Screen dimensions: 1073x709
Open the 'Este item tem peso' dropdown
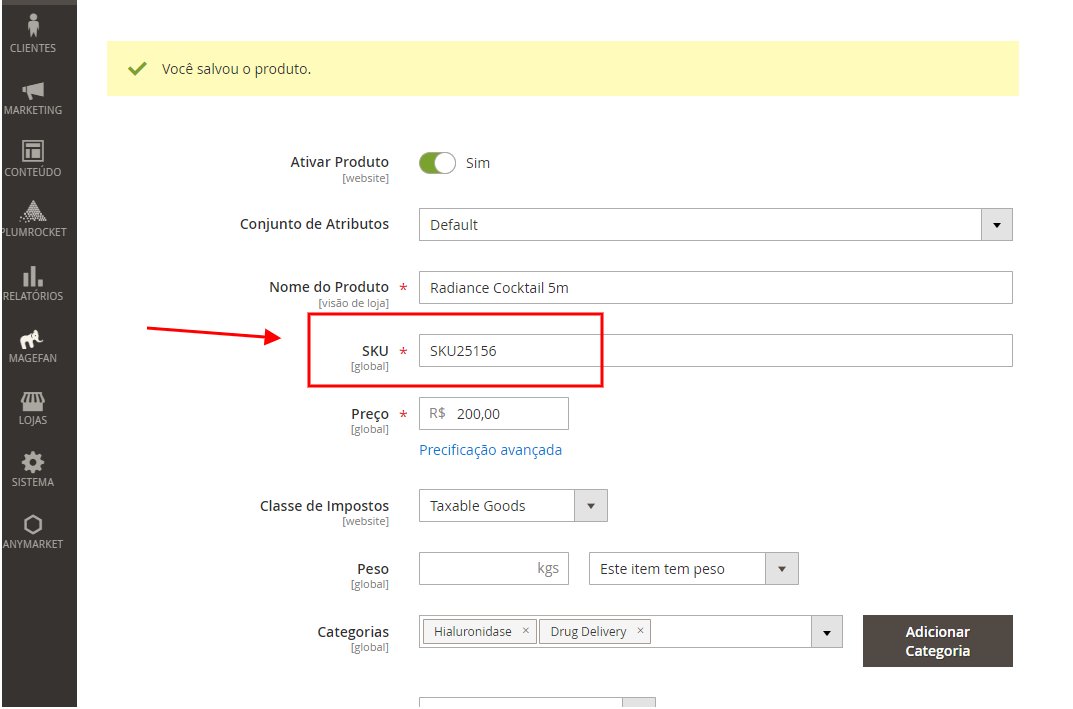point(781,569)
